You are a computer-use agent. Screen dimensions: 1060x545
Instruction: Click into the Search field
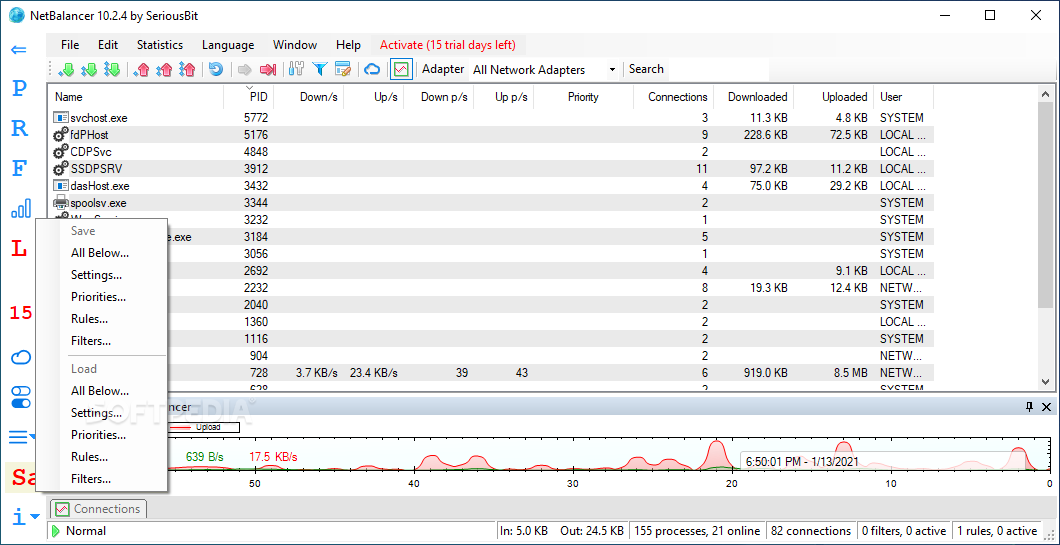[x=717, y=69]
